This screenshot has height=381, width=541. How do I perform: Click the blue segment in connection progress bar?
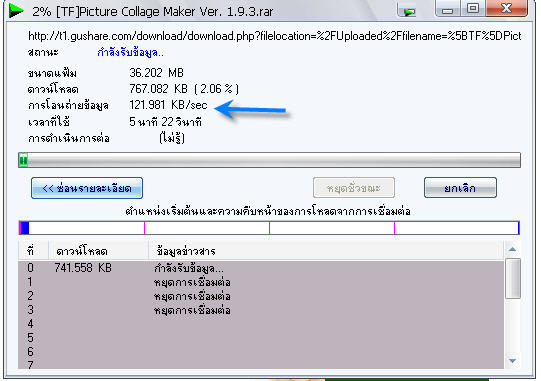pyautogui.click(x=24, y=228)
